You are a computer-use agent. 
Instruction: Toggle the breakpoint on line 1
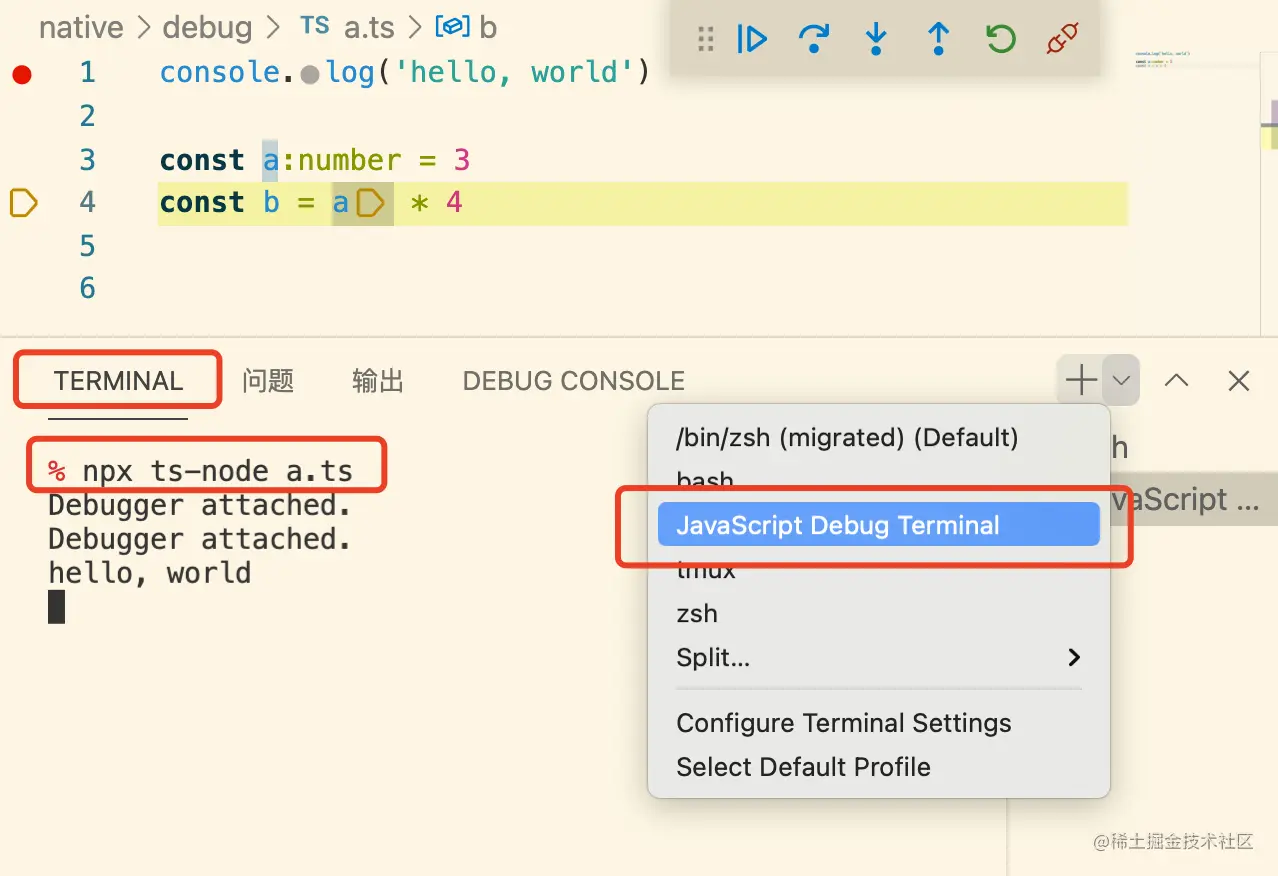[22, 71]
